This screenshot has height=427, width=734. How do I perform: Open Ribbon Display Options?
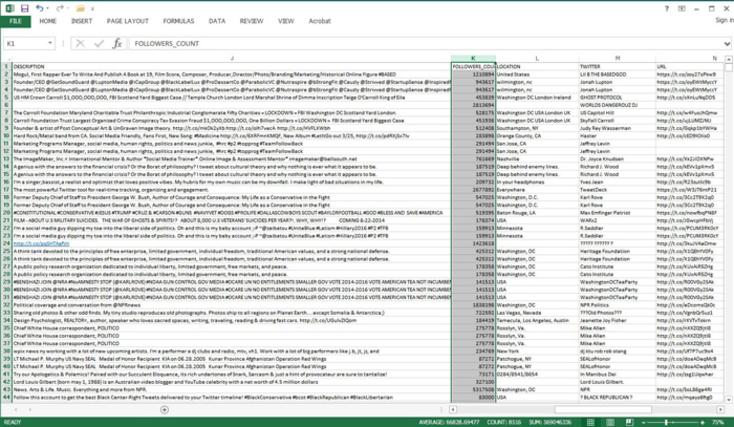pos(682,9)
